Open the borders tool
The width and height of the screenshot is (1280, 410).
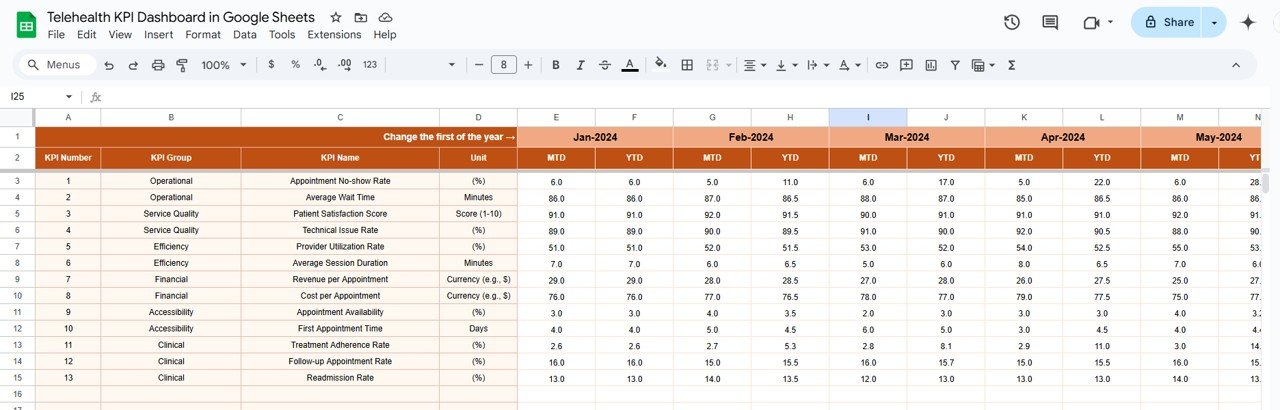(687, 65)
